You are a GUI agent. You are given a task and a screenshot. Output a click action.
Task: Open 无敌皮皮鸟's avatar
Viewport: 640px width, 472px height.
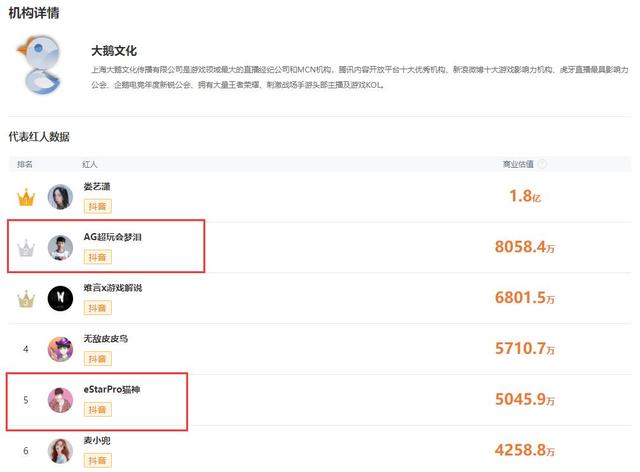click(x=61, y=349)
